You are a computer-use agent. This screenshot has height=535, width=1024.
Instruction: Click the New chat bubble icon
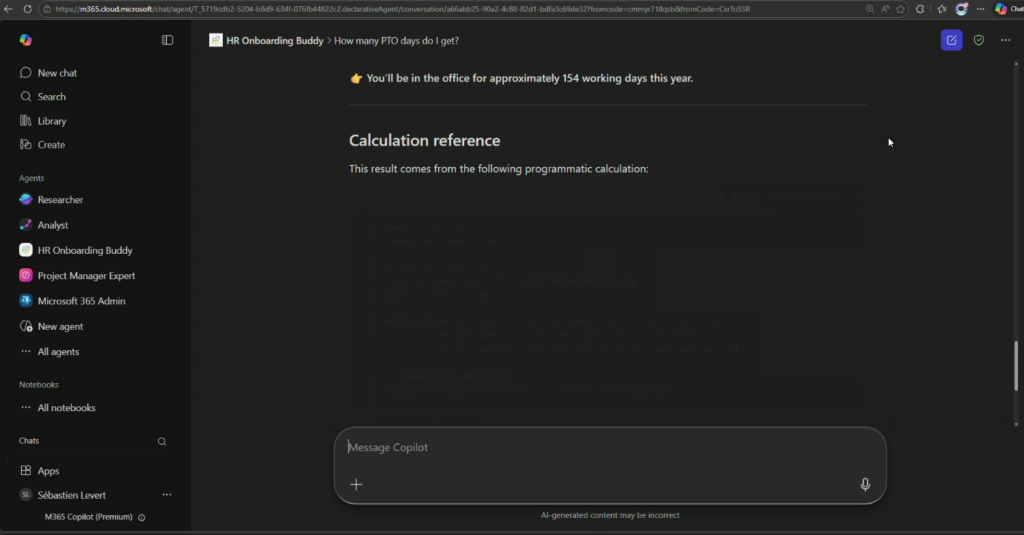[25, 73]
